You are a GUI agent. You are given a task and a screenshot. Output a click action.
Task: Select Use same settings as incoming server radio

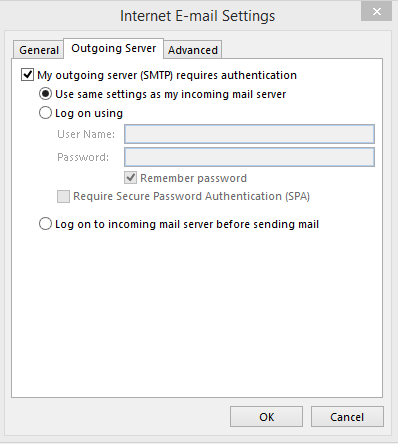[x=45, y=94]
